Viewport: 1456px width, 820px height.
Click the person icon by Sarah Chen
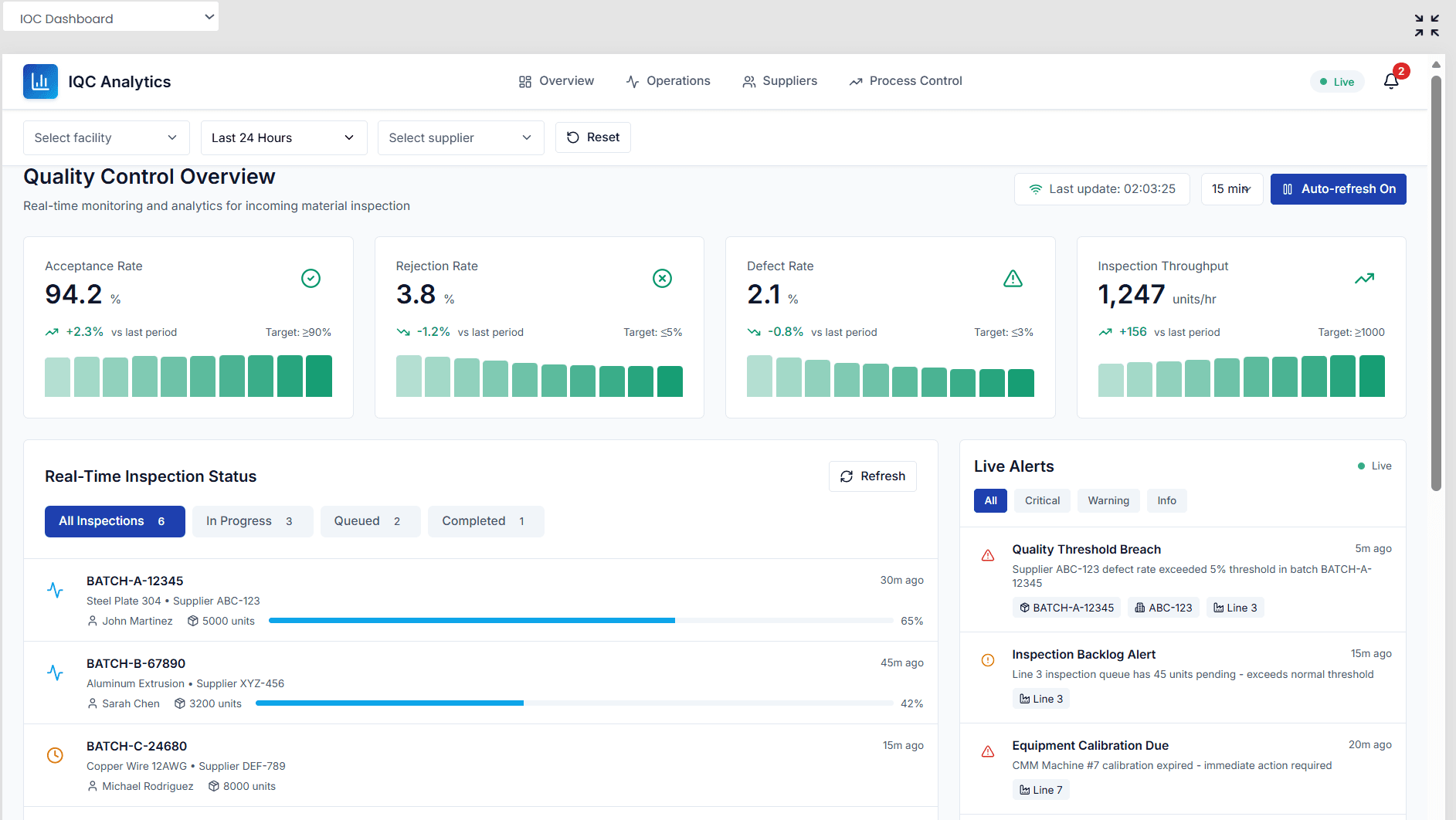pos(93,703)
